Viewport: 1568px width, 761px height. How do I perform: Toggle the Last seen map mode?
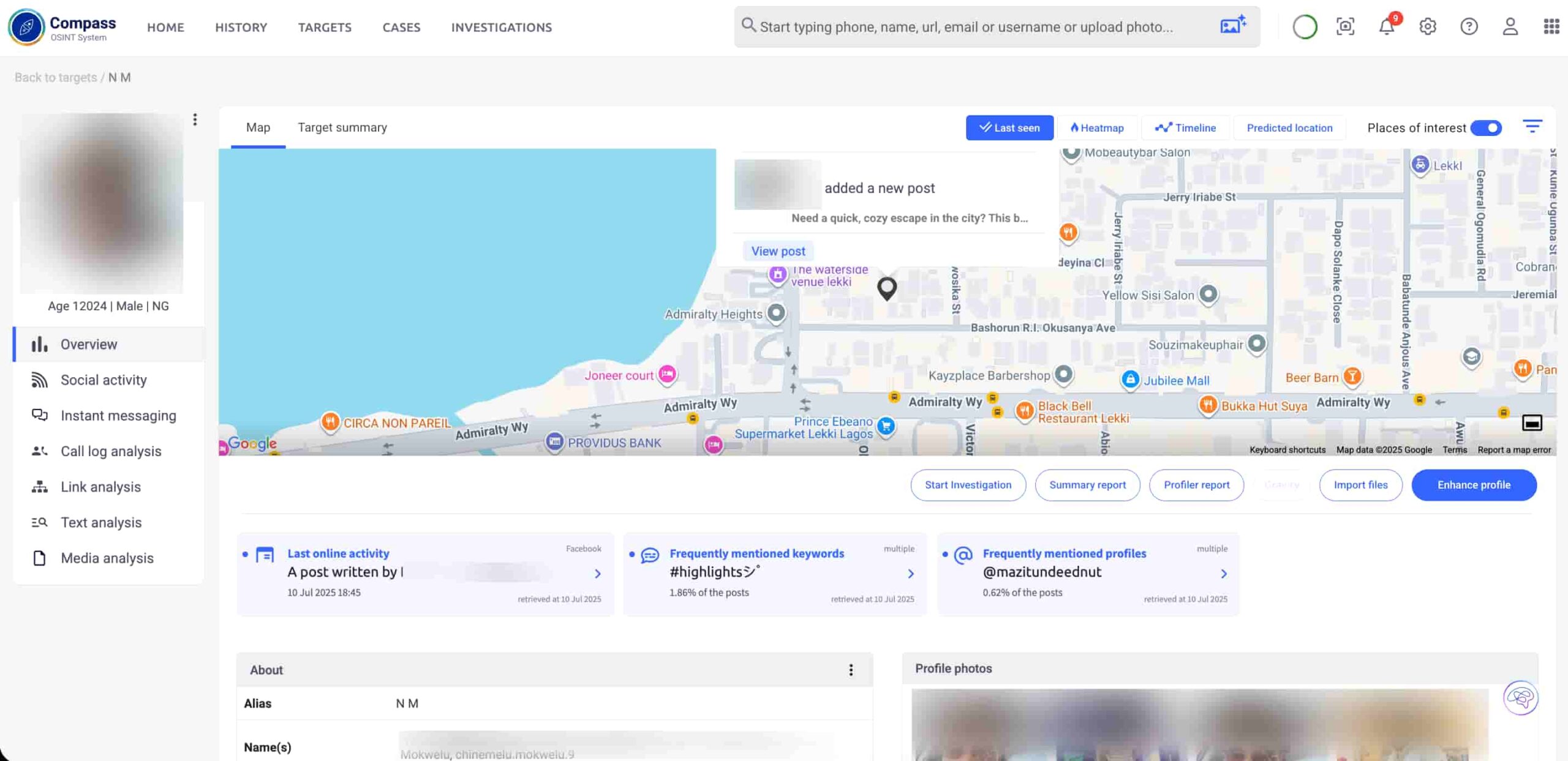[x=1009, y=127]
